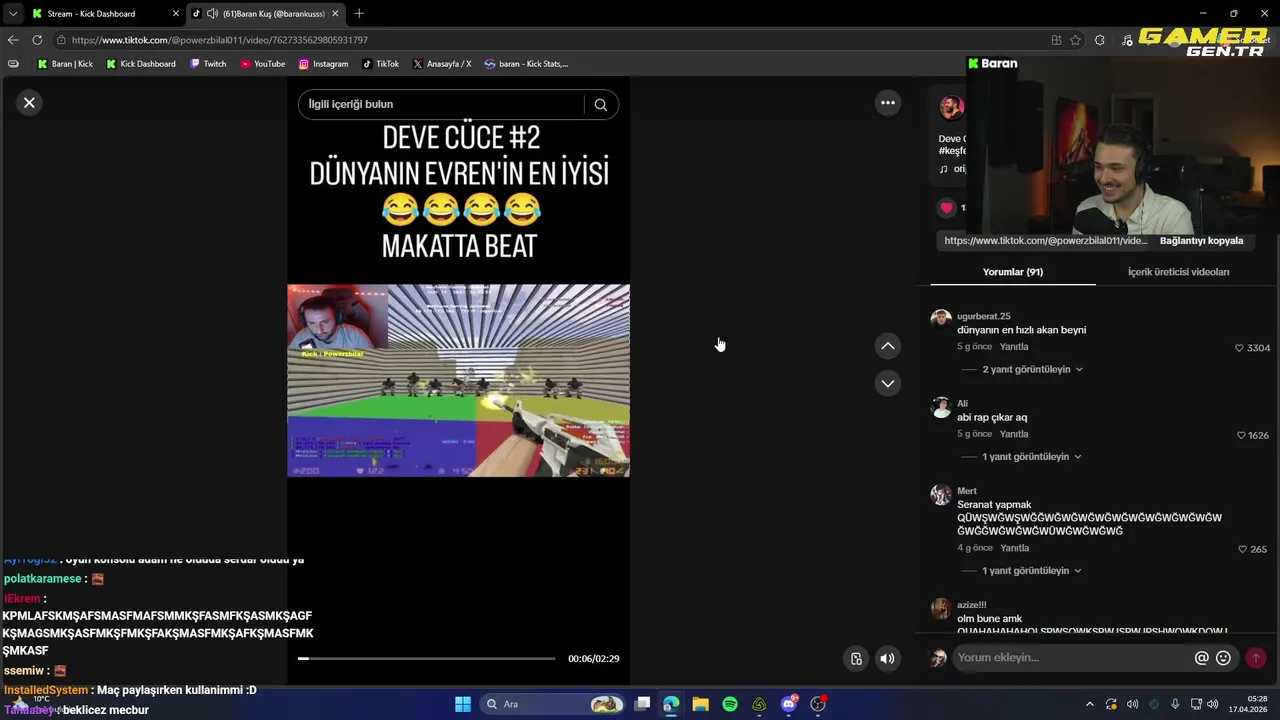Like ugurberat.25's comment with 3304 likes
Screen dimensions: 1280x720
pyautogui.click(x=1239, y=348)
